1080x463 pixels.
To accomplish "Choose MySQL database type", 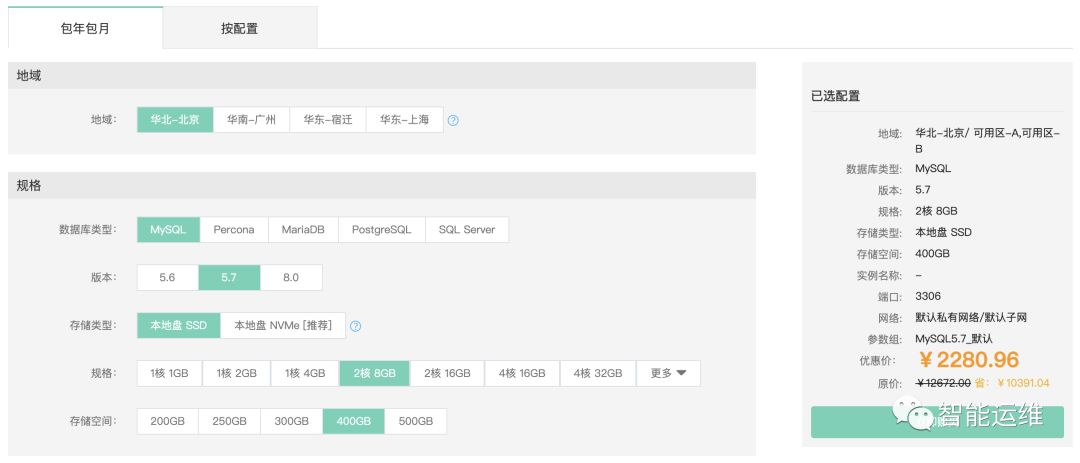I will [x=168, y=229].
